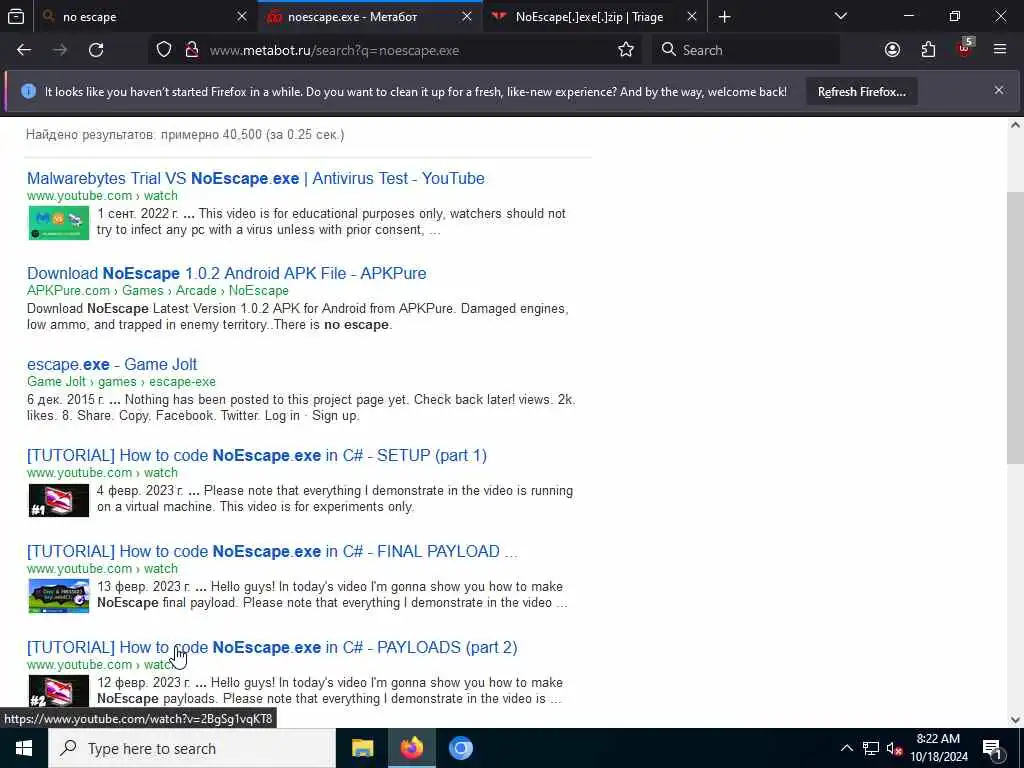Expand the list all tabs chevron
The image size is (1024, 768).
(841, 17)
